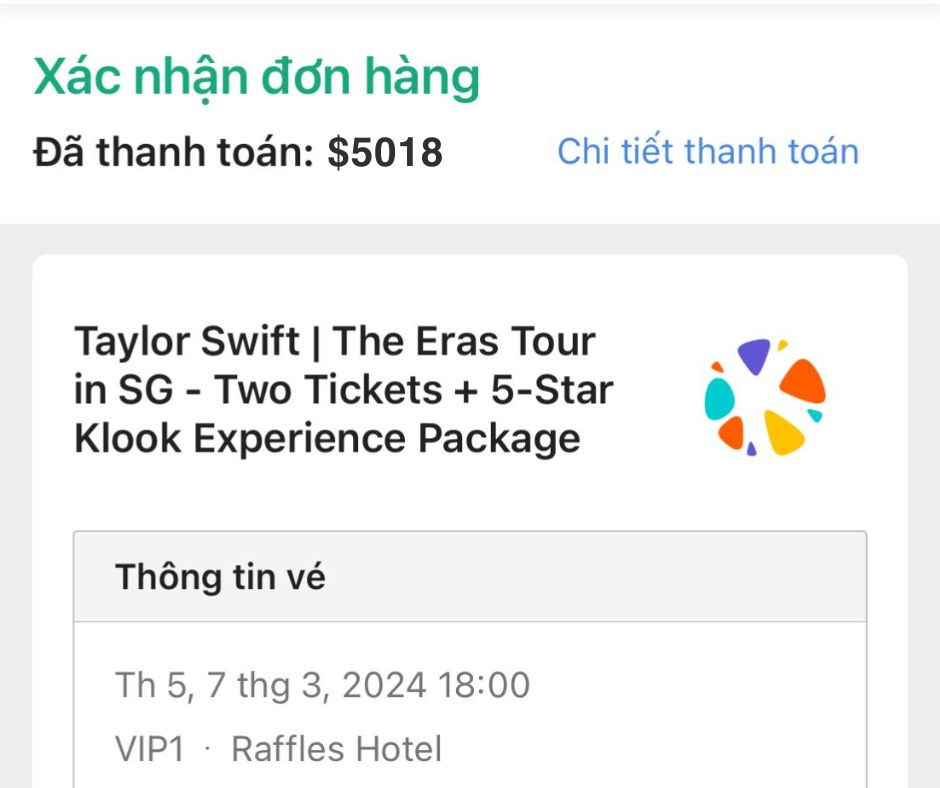Select the Klook brand mark near the ticket title

pyautogui.click(x=765, y=395)
